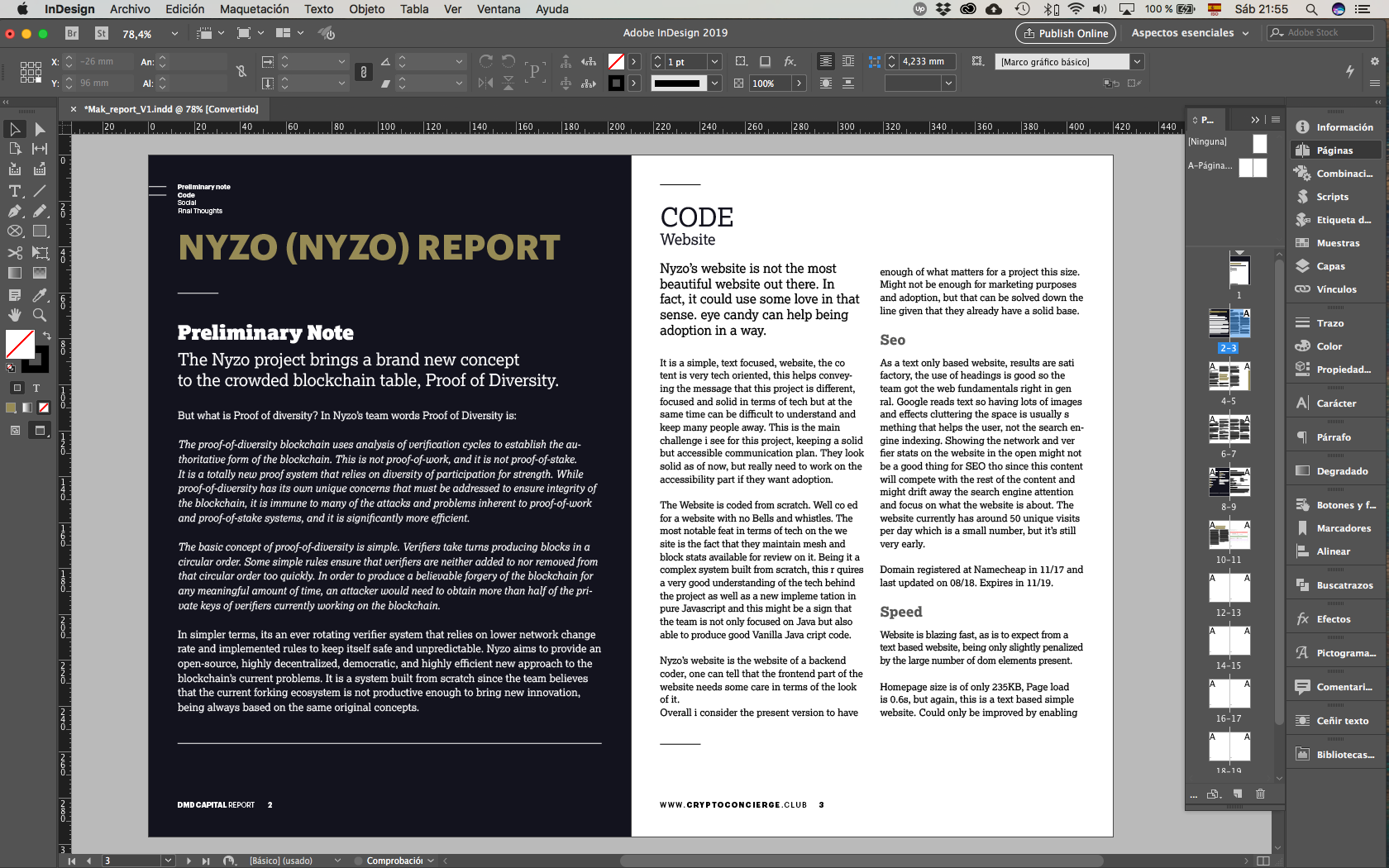Choose the Gap tool

click(40, 149)
